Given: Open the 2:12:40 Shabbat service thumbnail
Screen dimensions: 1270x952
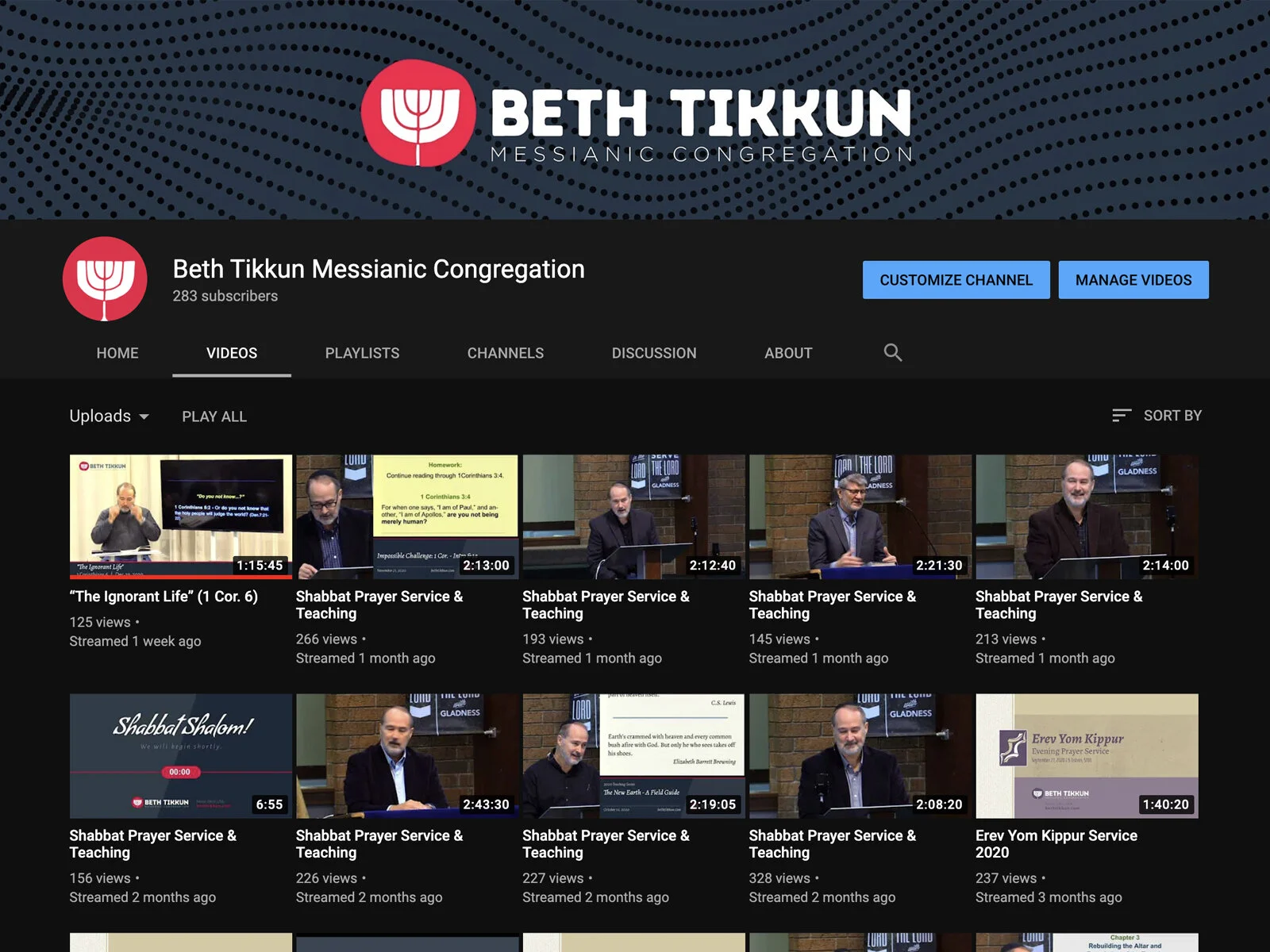Looking at the screenshot, I should point(633,516).
